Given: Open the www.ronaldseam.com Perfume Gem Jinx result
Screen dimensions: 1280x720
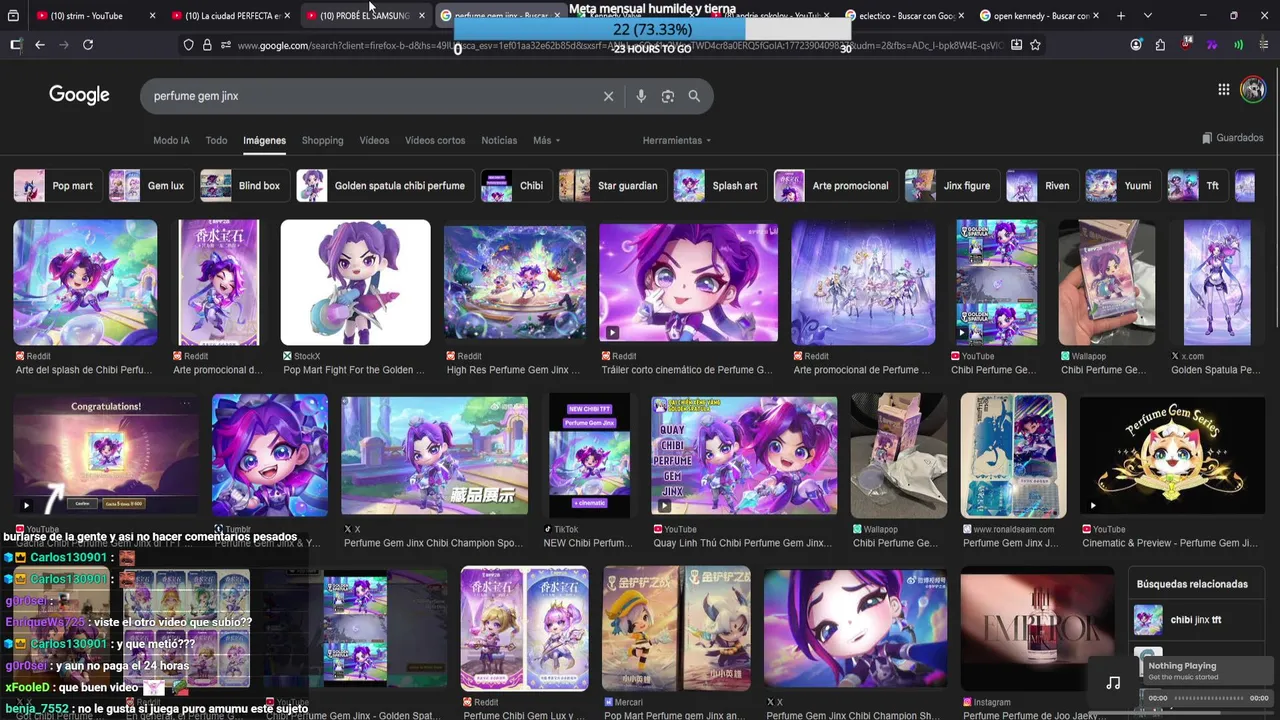Looking at the screenshot, I should 1013,456.
